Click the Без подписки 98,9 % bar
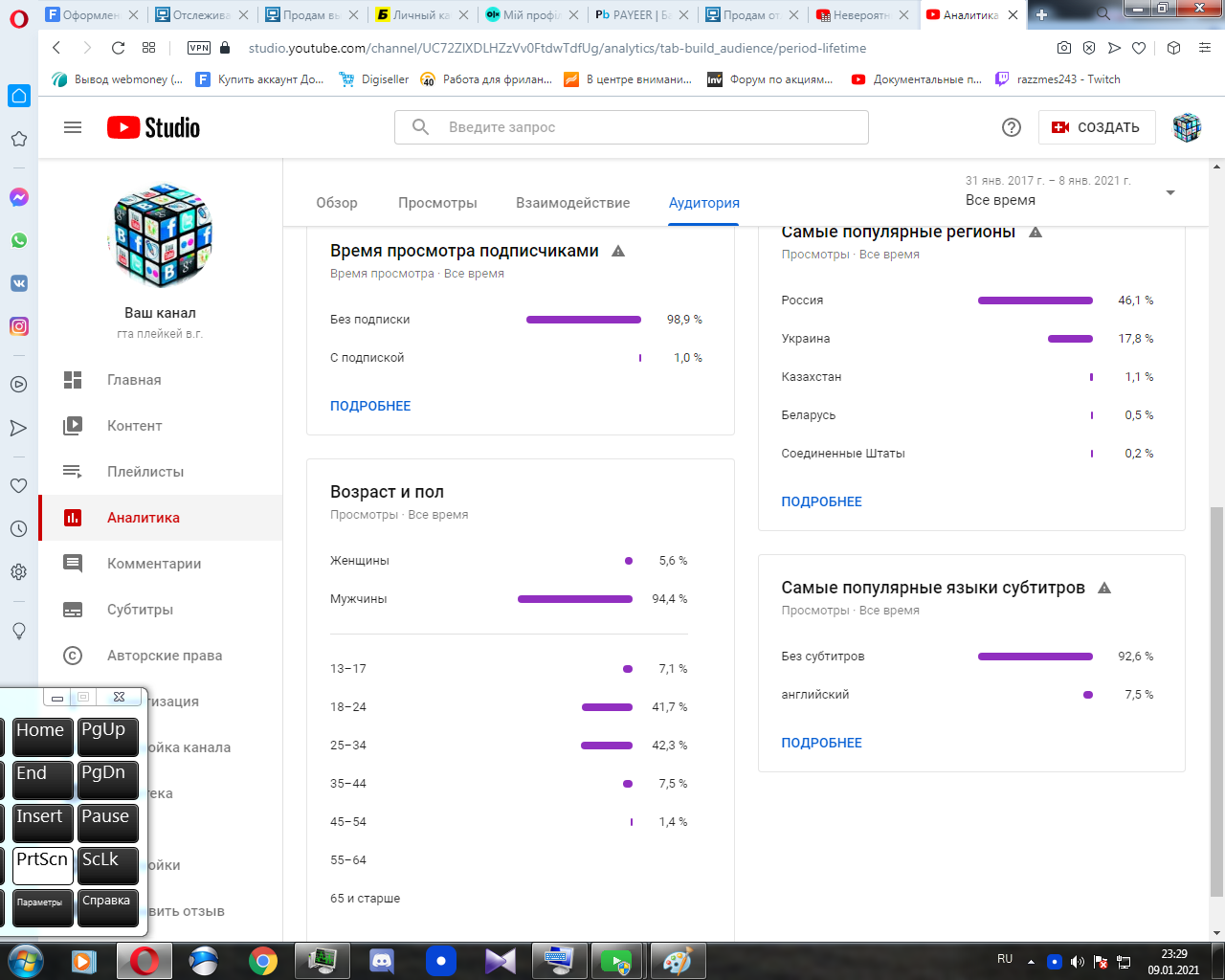 pos(584,320)
